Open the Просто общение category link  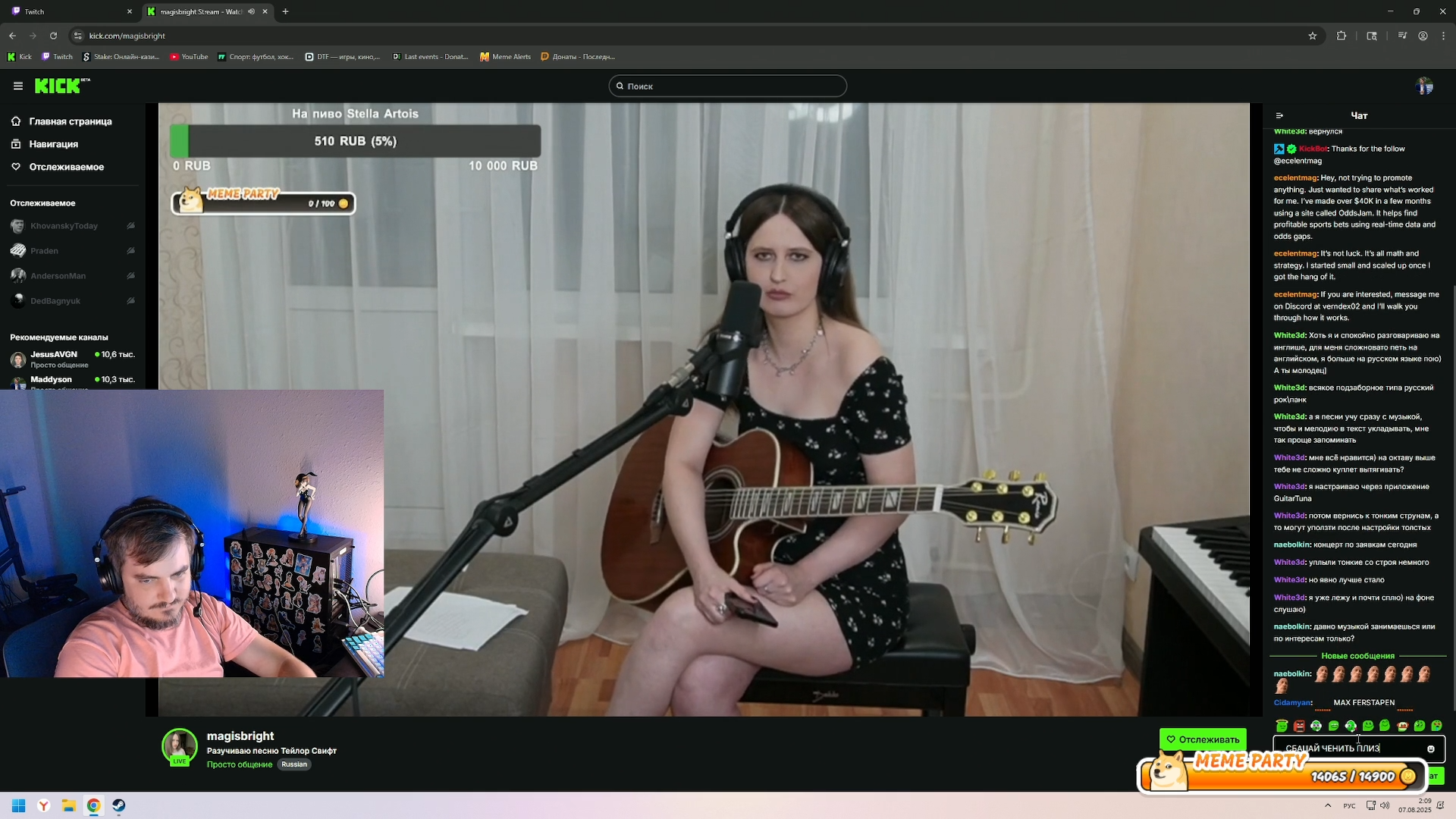click(x=239, y=764)
